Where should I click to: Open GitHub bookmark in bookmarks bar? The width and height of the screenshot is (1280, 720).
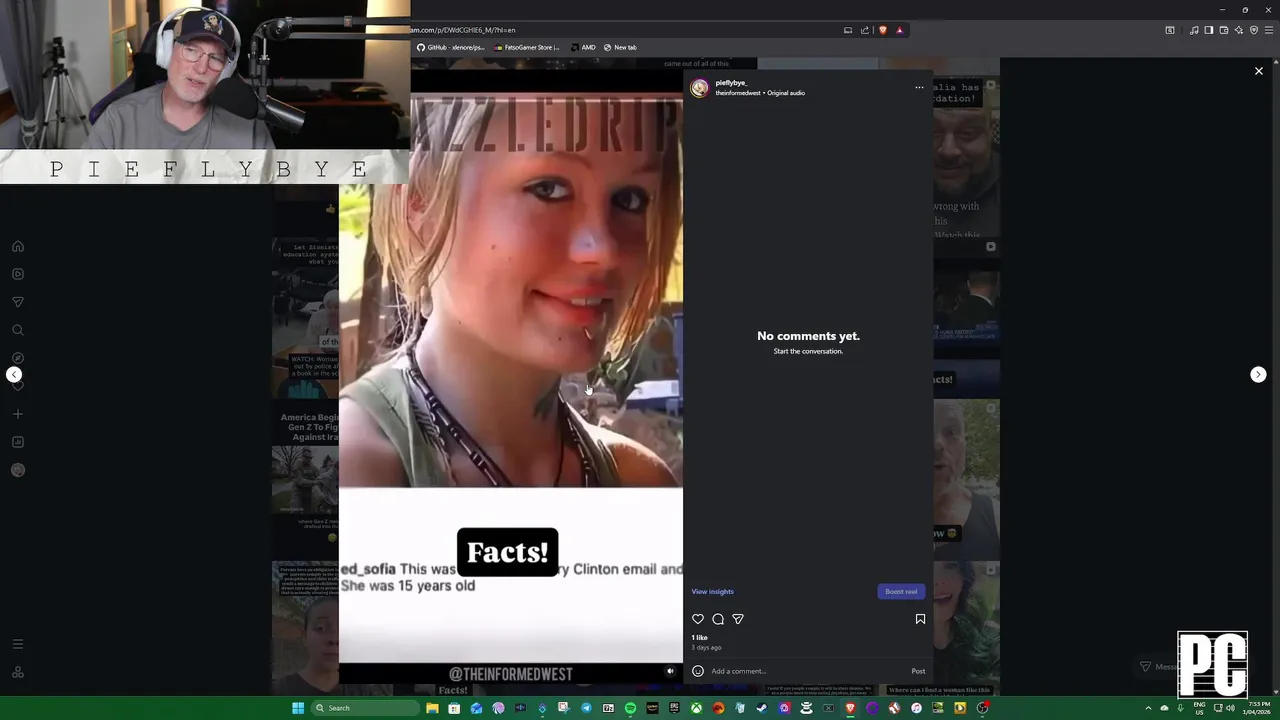click(x=451, y=47)
